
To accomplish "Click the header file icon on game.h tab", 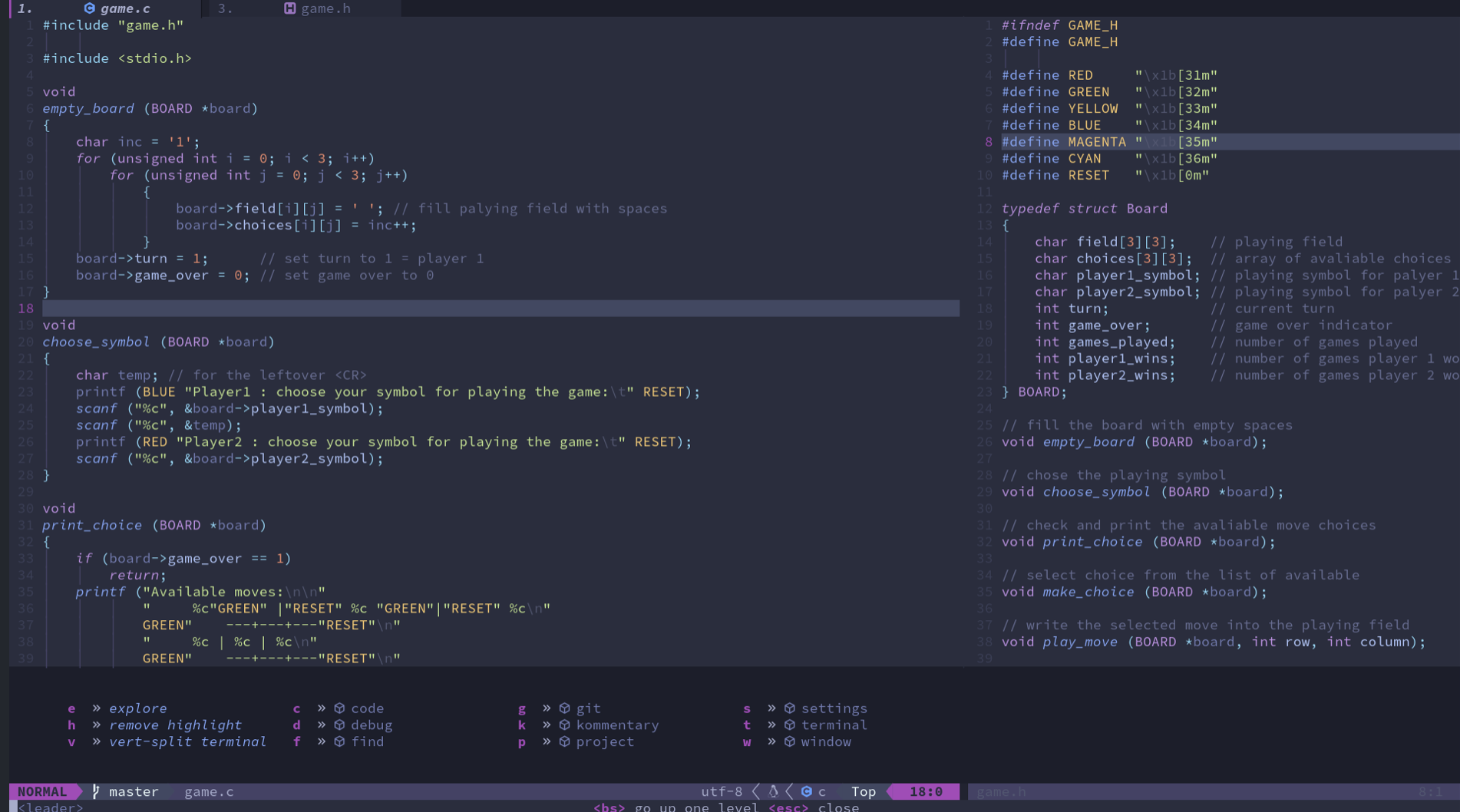I will point(289,8).
